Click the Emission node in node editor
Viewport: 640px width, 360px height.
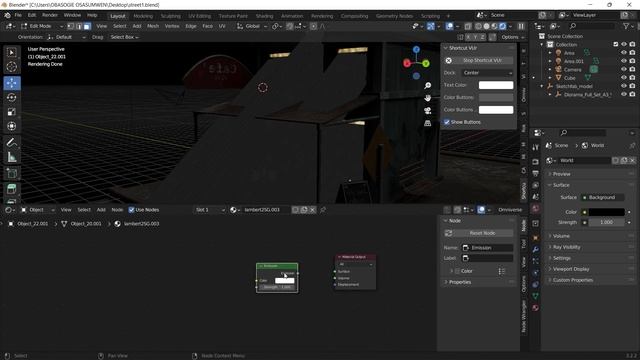tap(277, 278)
